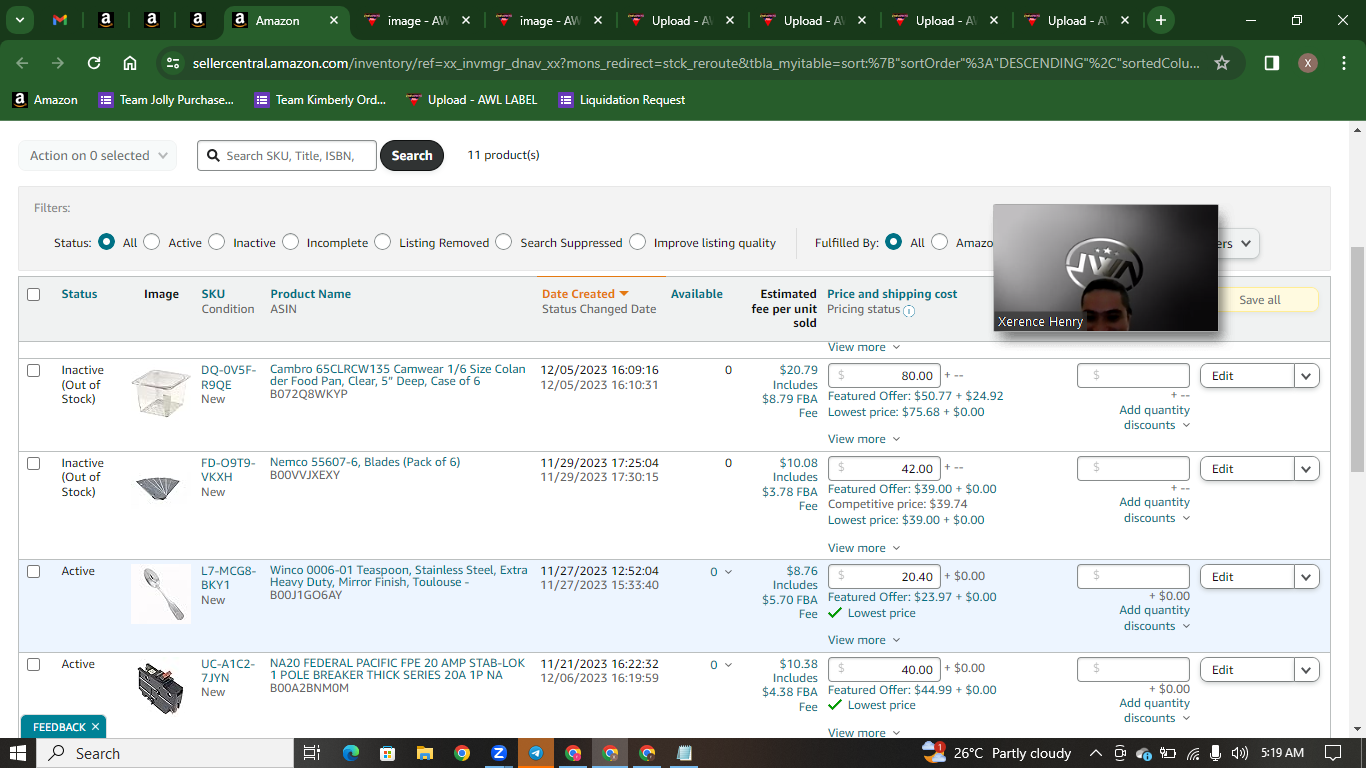The width and height of the screenshot is (1366, 768).
Task: Open the tab search dropdown arrow
Action: tap(20, 20)
